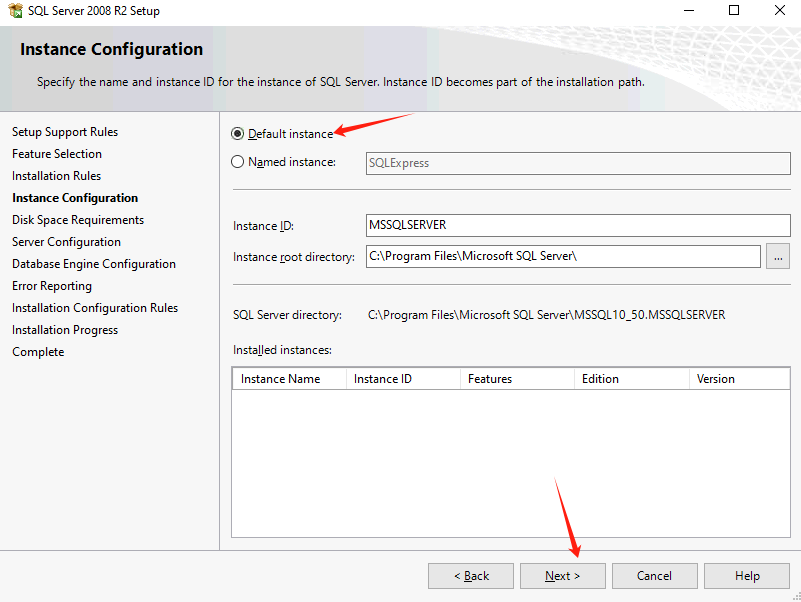Maximize the setup window
This screenshot has width=801, height=602.
coord(734,10)
